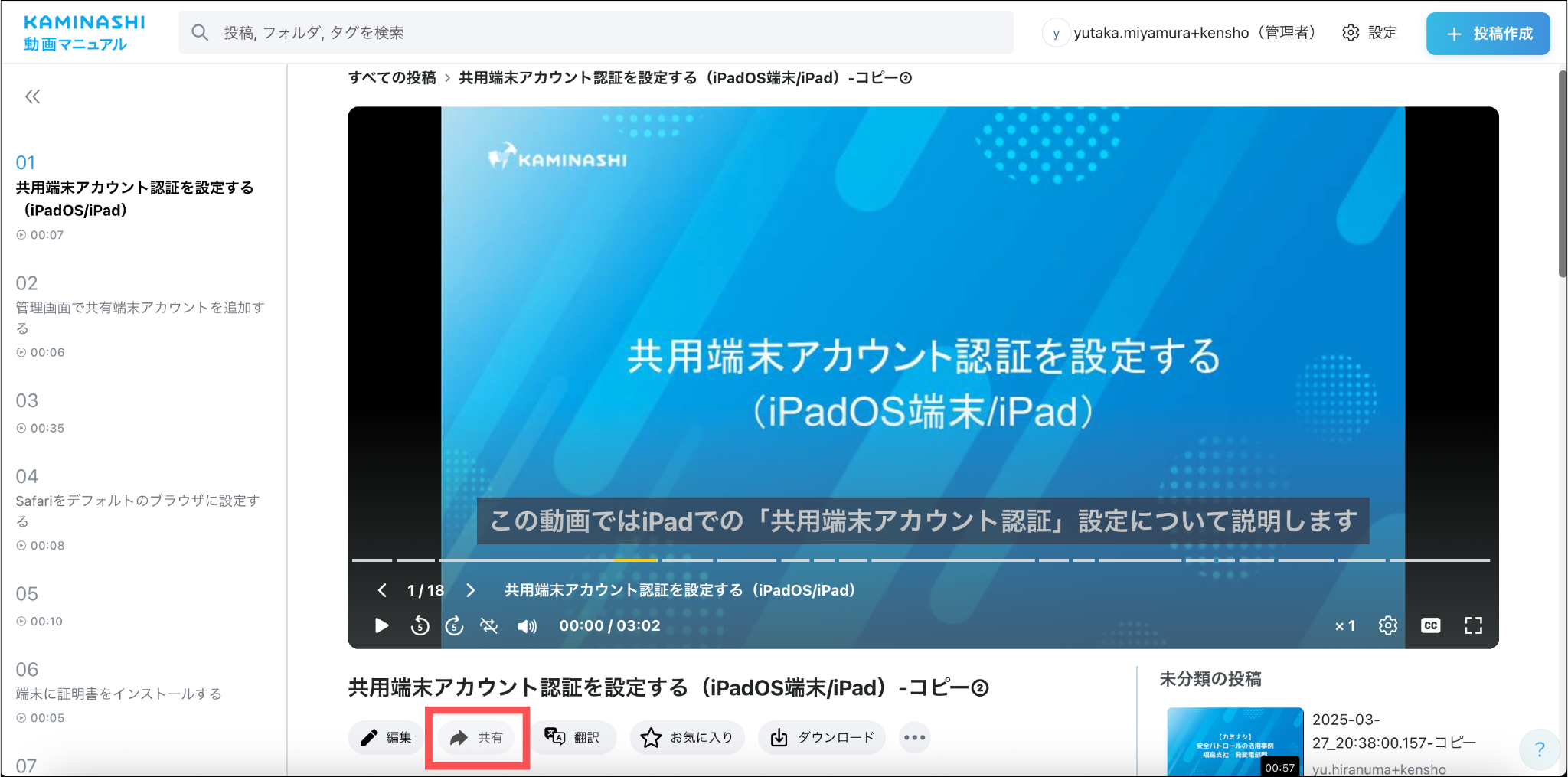Image resolution: width=1568 pixels, height=777 pixels.
Task: Click the page vertical scrollbar
Action: [1563, 174]
